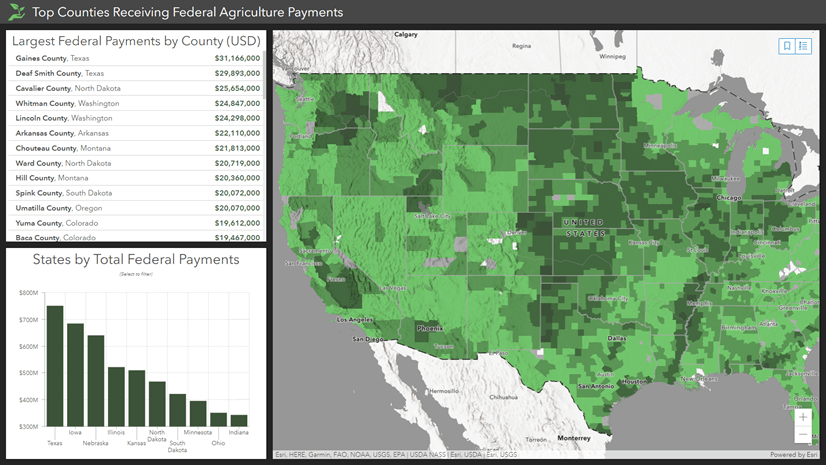
Task: Select Lincoln County, Washington row
Action: (136, 118)
